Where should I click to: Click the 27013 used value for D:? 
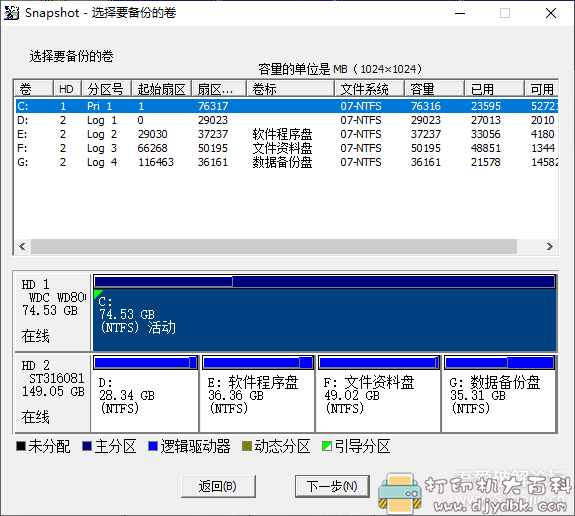pyautogui.click(x=486, y=120)
